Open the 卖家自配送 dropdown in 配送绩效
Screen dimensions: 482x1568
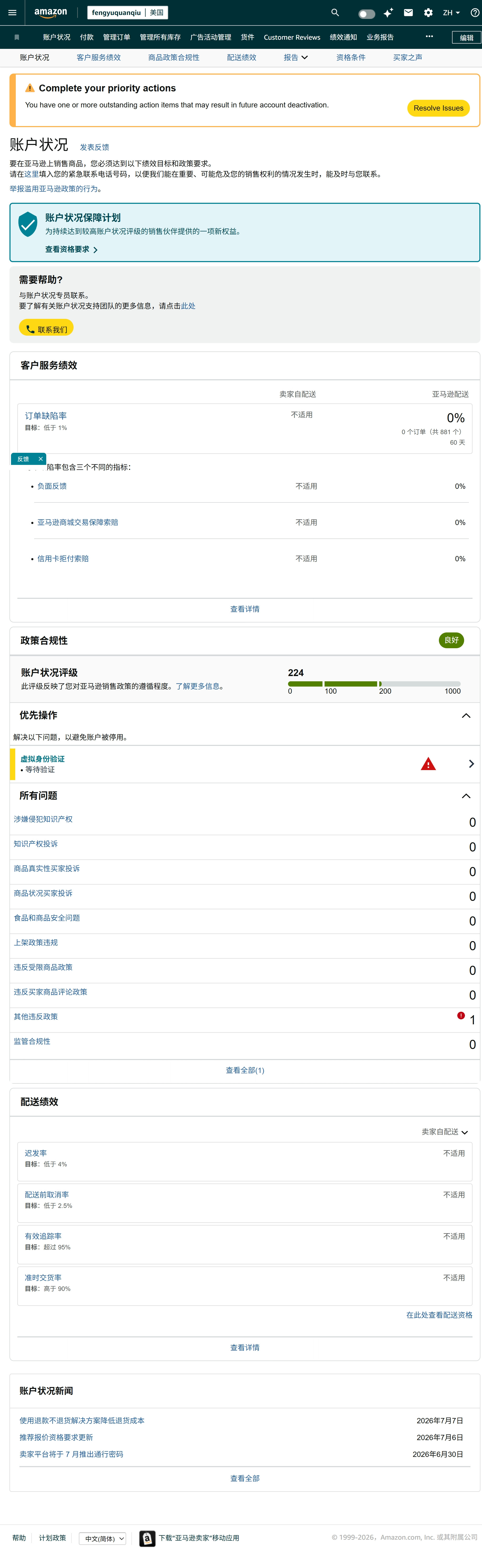click(x=445, y=1132)
